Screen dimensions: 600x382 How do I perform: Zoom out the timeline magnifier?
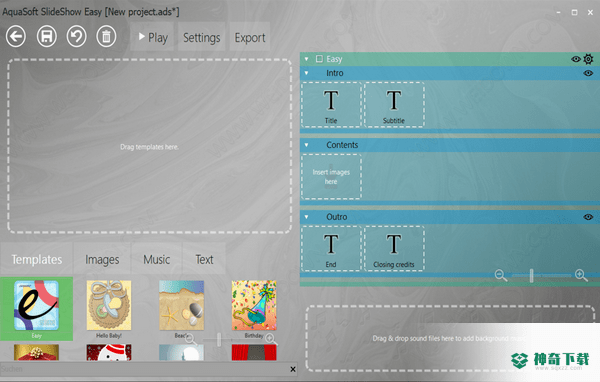(501, 275)
